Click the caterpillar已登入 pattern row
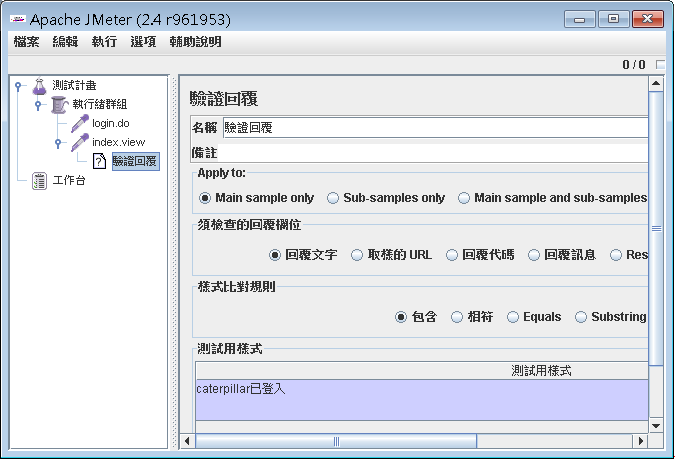Viewport: 675px width, 459px height. point(422,400)
